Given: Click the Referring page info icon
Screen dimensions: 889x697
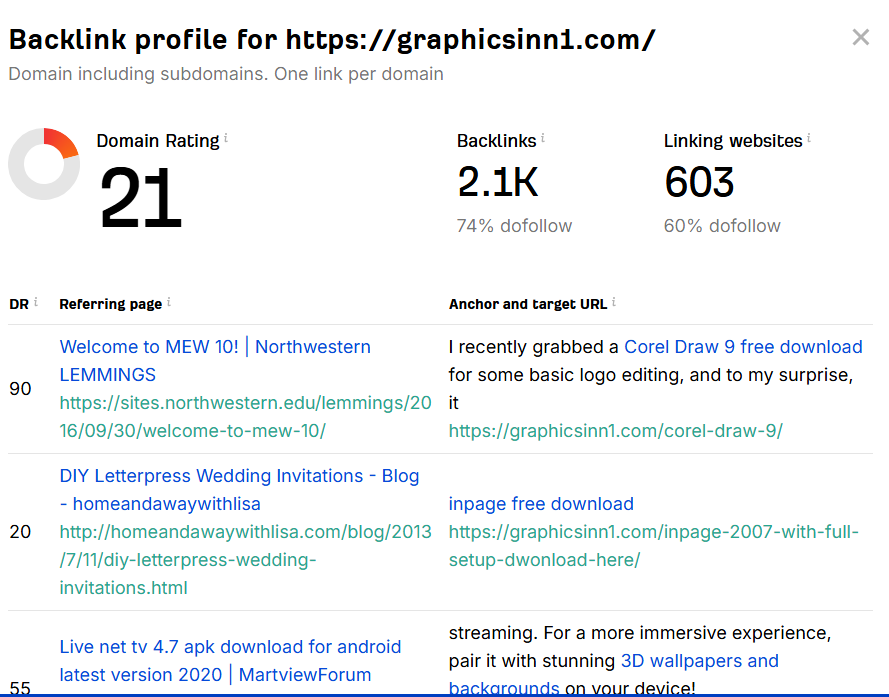Looking at the screenshot, I should click(x=169, y=302).
